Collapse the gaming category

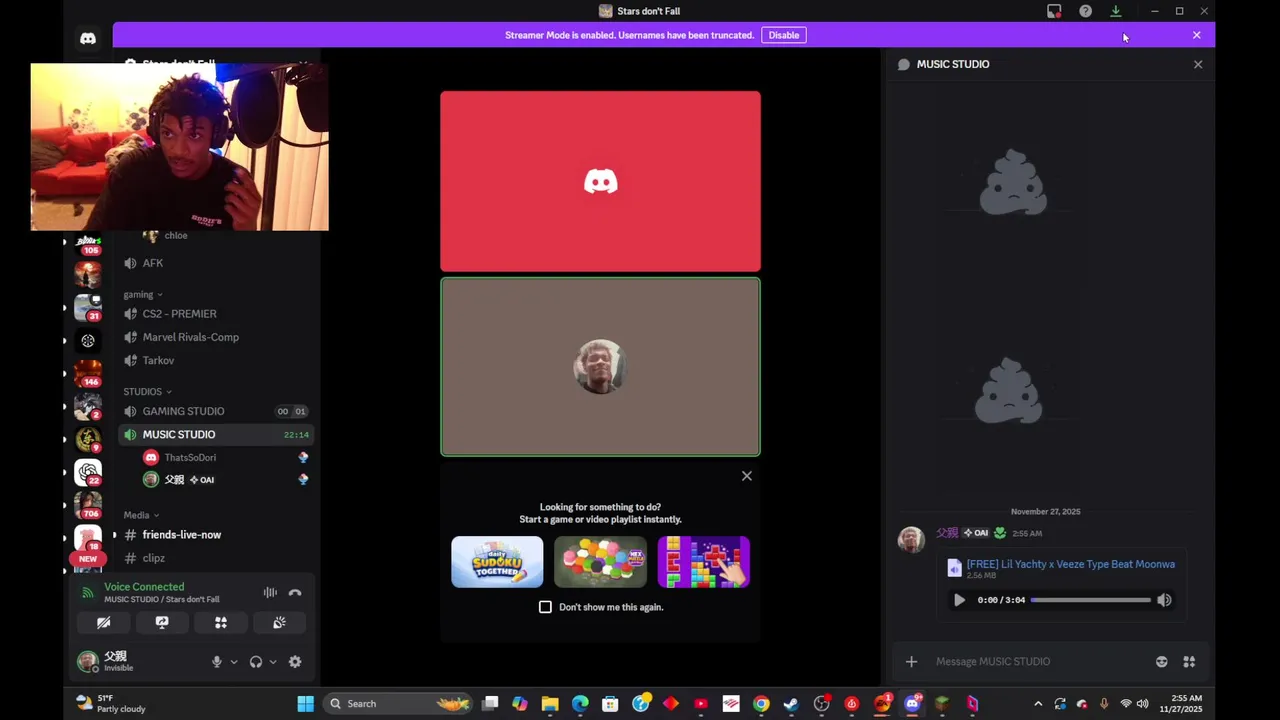click(x=142, y=294)
